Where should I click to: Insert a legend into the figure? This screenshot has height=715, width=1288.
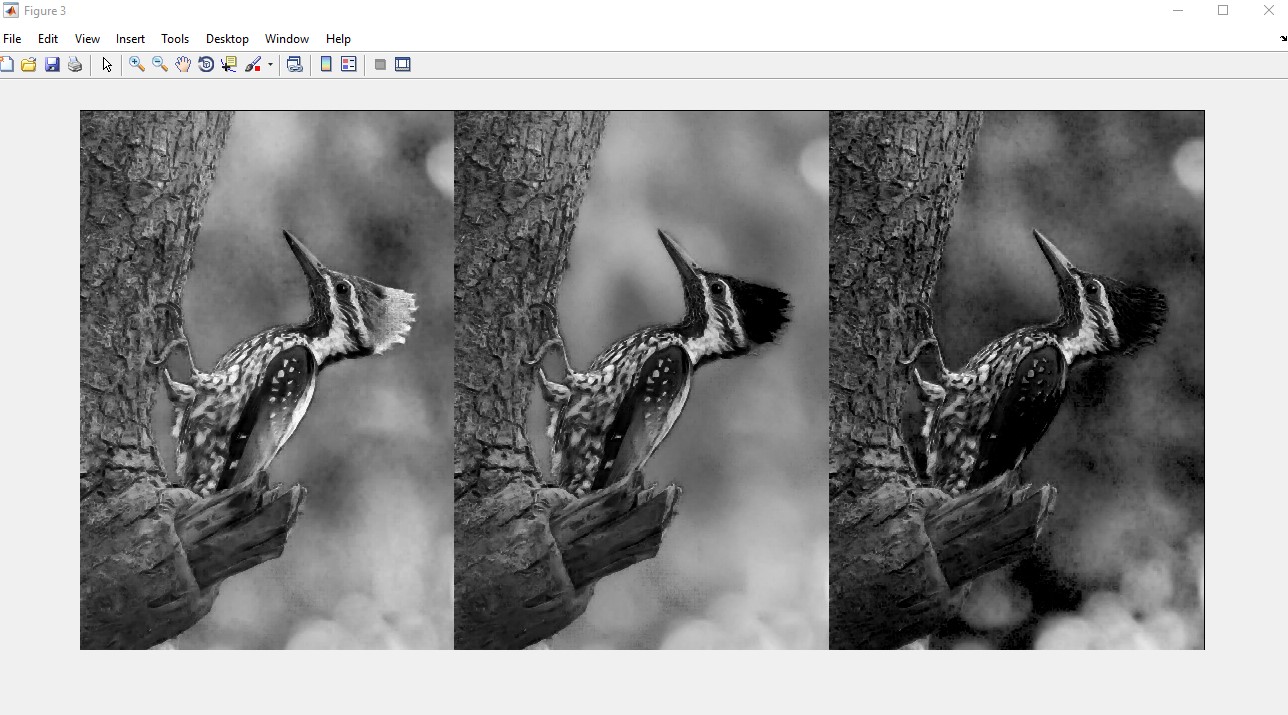[x=349, y=64]
